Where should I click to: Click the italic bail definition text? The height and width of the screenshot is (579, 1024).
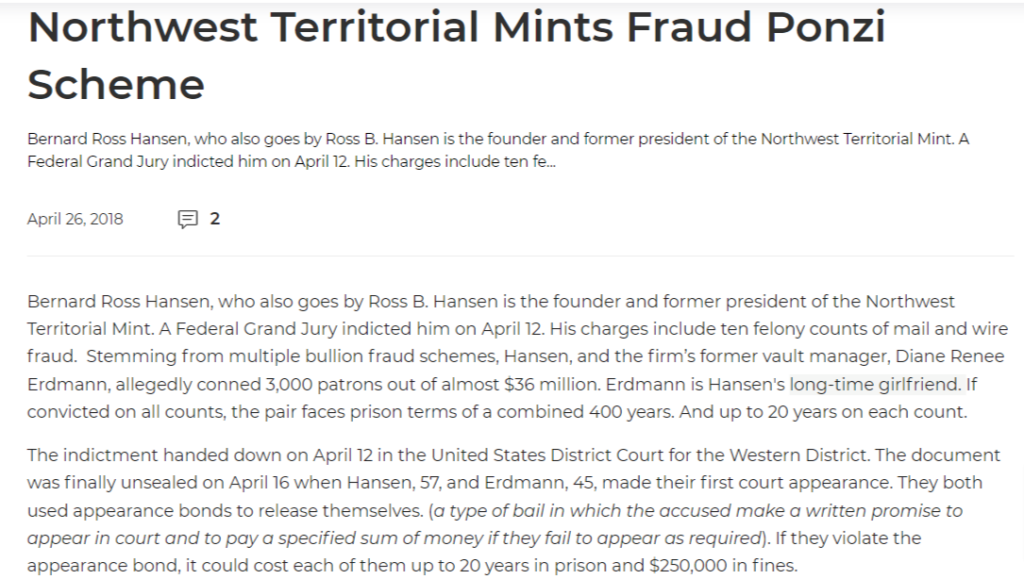[495, 524]
